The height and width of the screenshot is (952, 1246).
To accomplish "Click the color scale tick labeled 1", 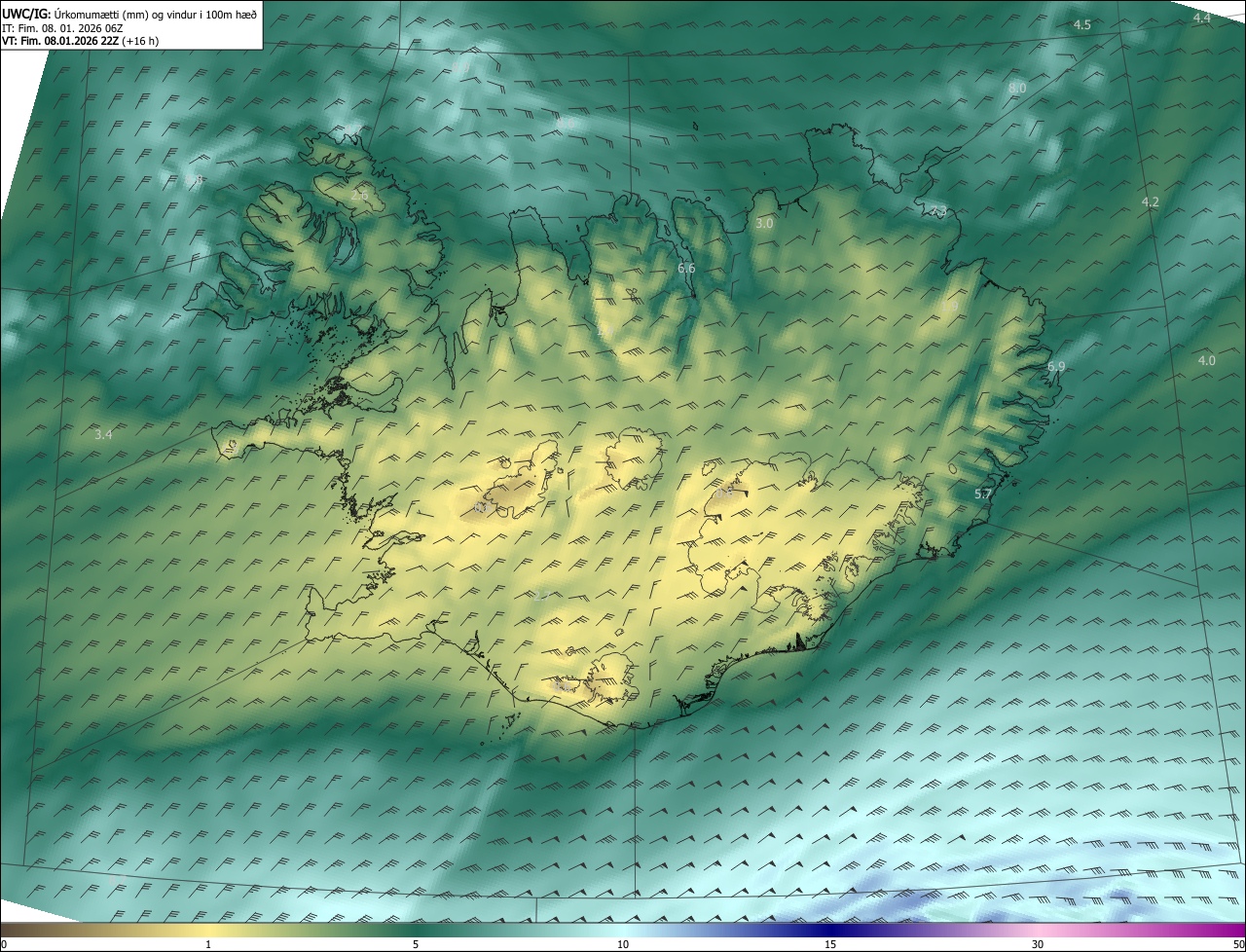I will pos(208,944).
